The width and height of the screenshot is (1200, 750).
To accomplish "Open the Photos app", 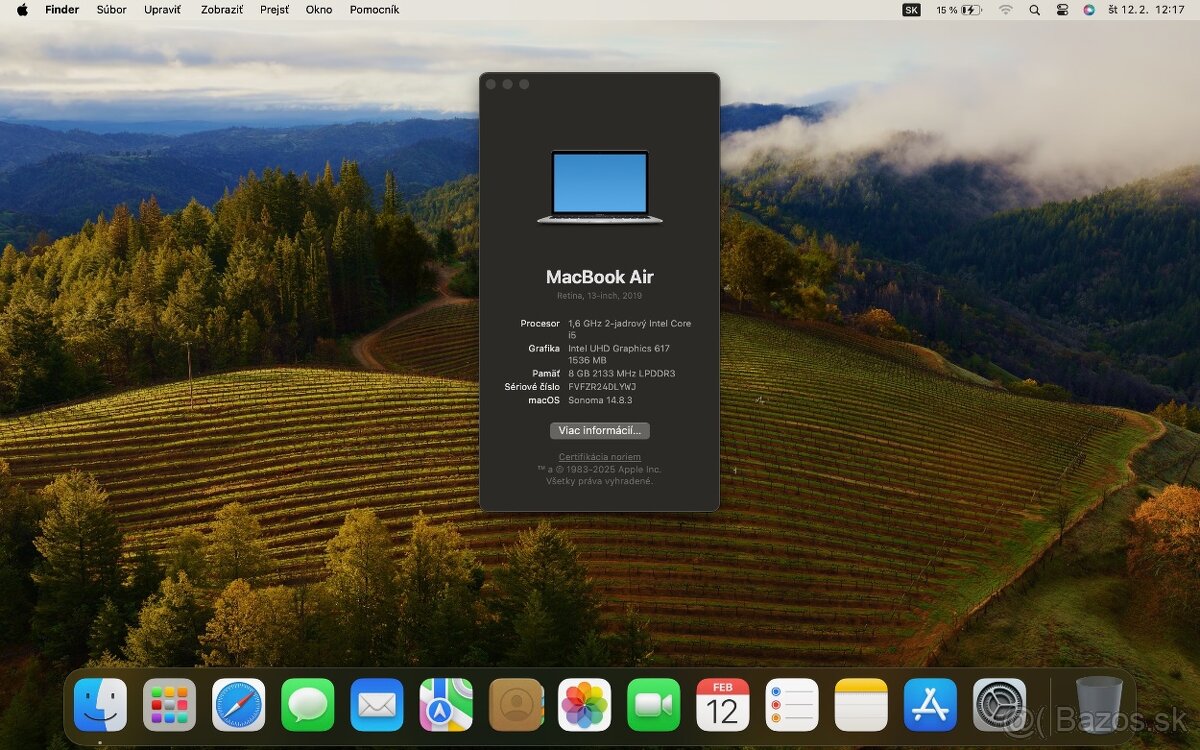I will click(x=585, y=705).
